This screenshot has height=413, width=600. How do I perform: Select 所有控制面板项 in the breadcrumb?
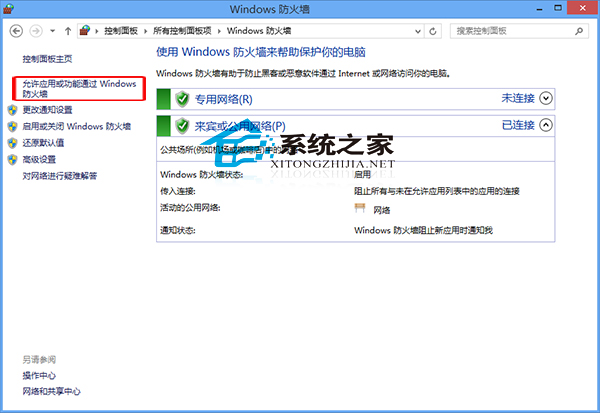[x=182, y=31]
